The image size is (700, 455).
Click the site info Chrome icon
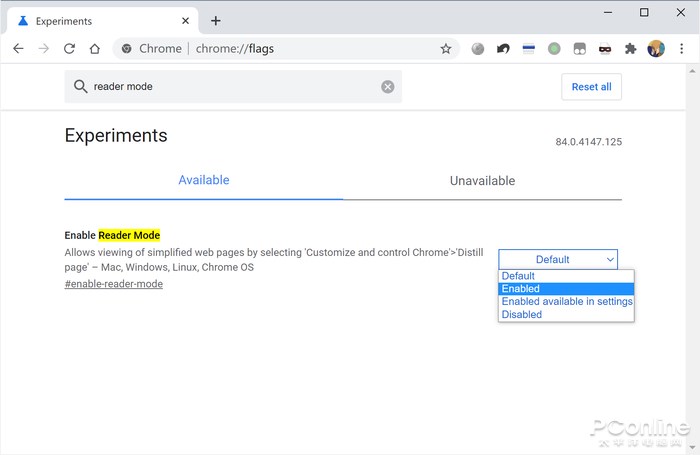tap(126, 49)
